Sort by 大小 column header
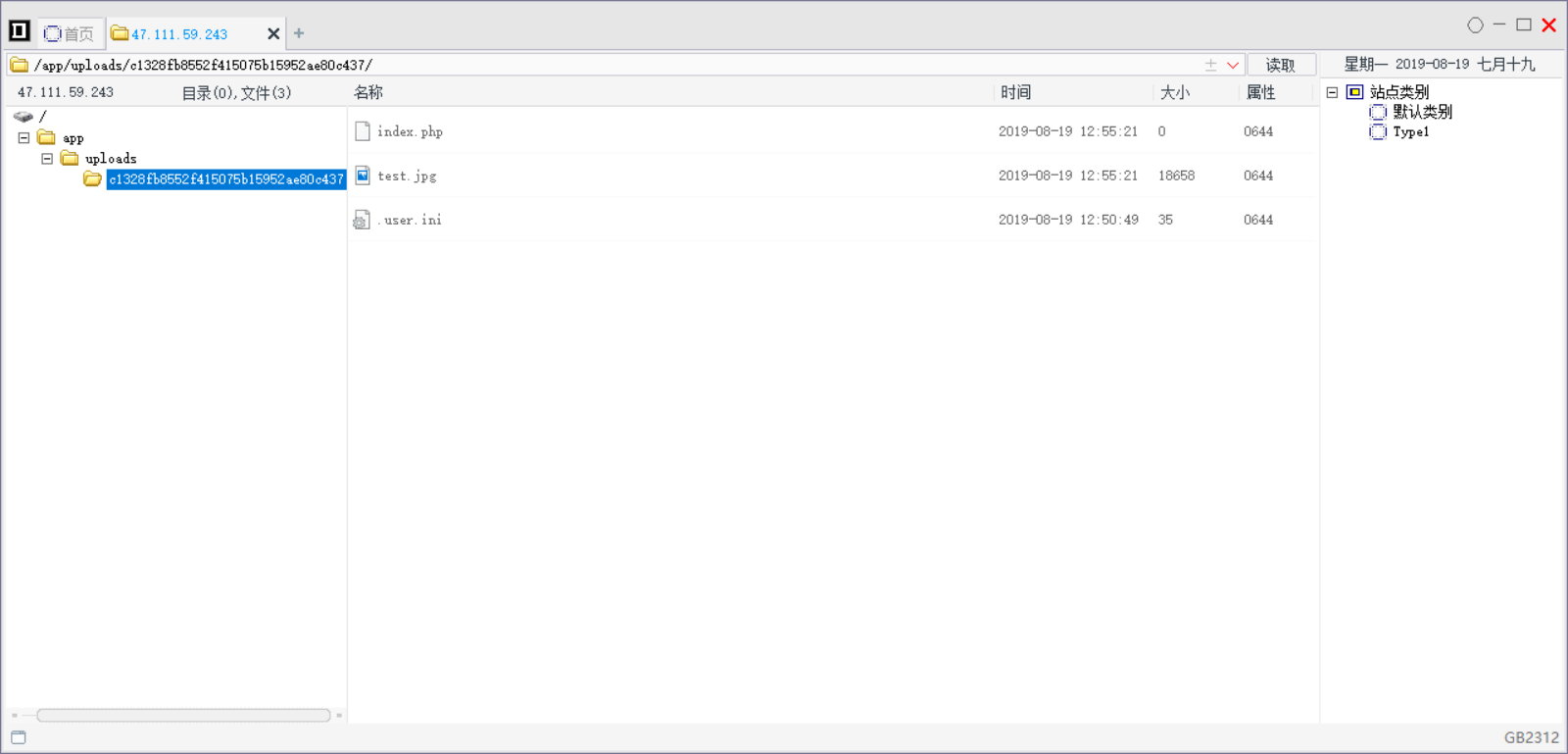 [1175, 92]
